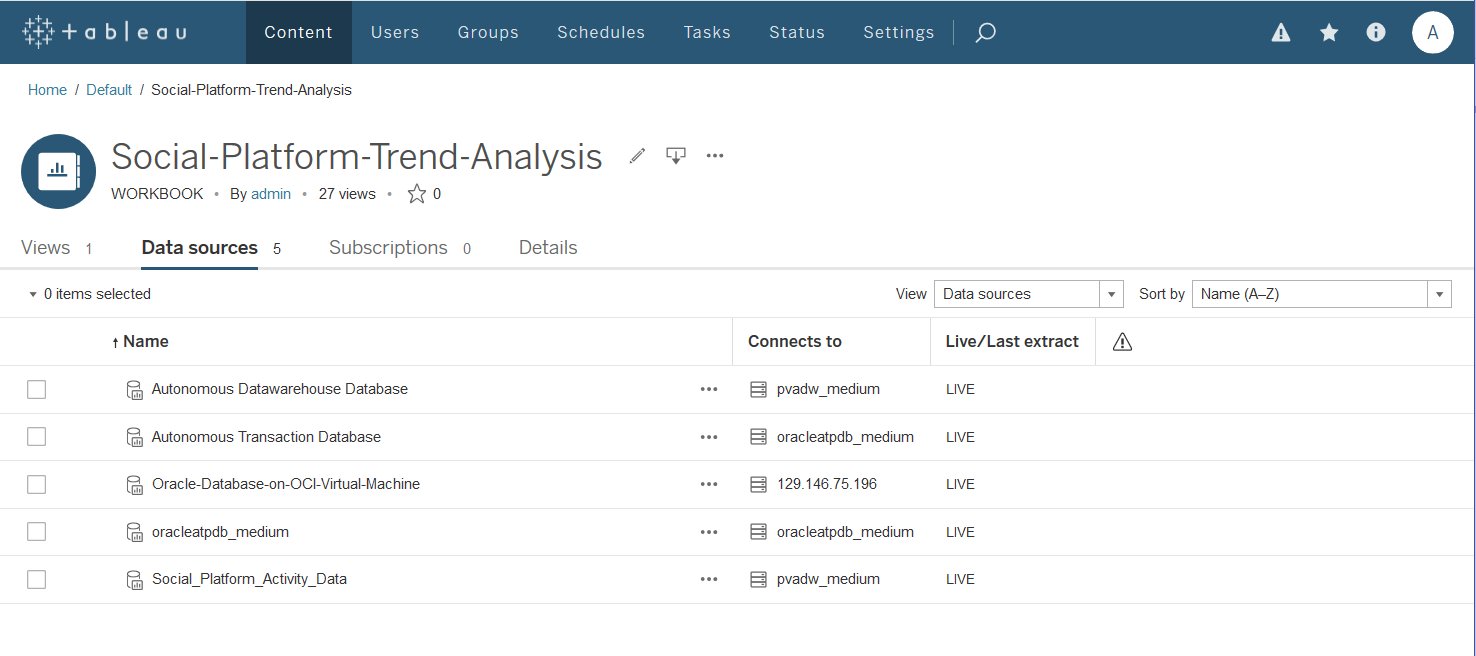
Task: Go to the Schedules menu
Action: coord(601,33)
